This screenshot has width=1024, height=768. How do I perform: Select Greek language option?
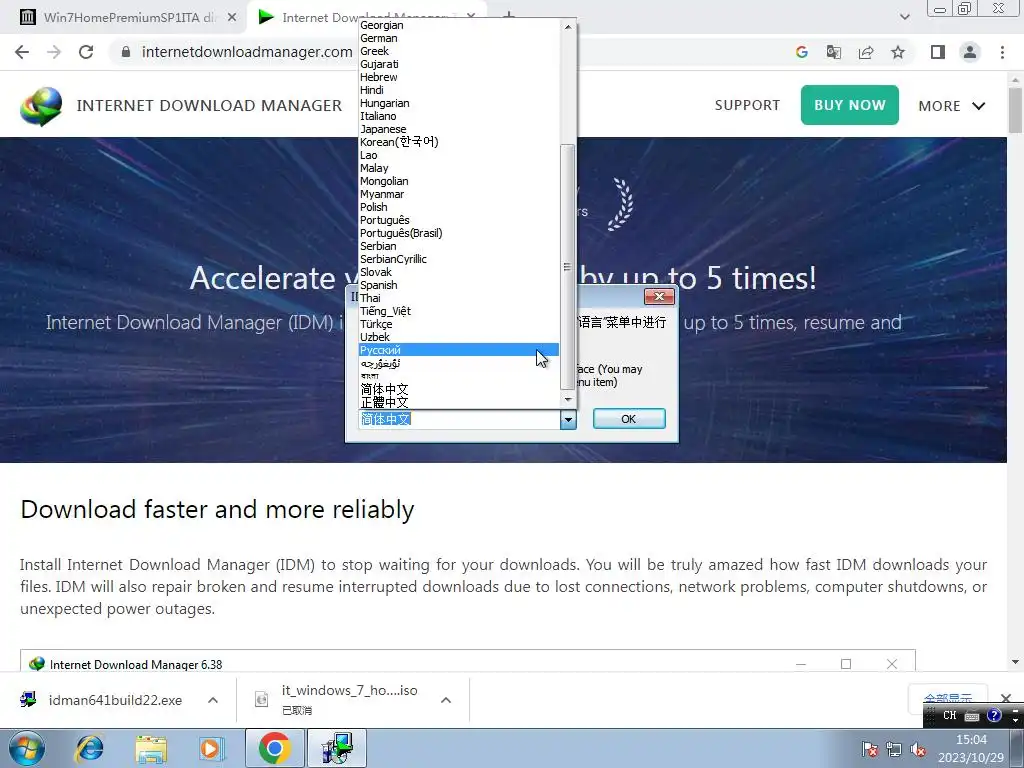click(458, 51)
